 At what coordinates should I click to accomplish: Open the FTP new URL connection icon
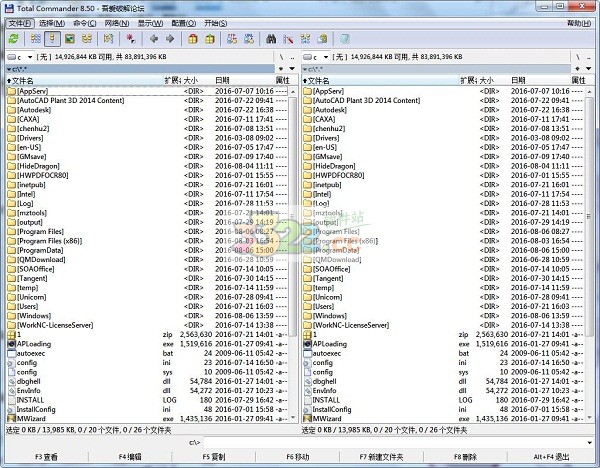click(249, 39)
